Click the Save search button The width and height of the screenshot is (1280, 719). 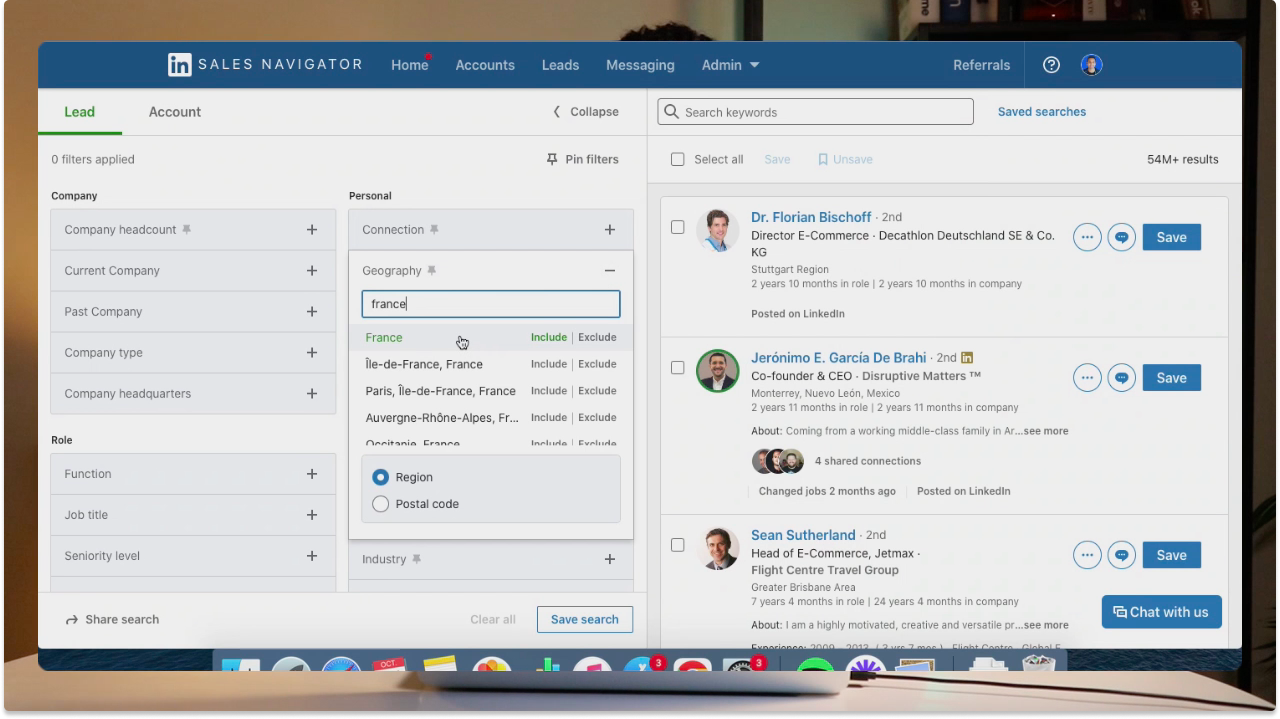coord(585,620)
